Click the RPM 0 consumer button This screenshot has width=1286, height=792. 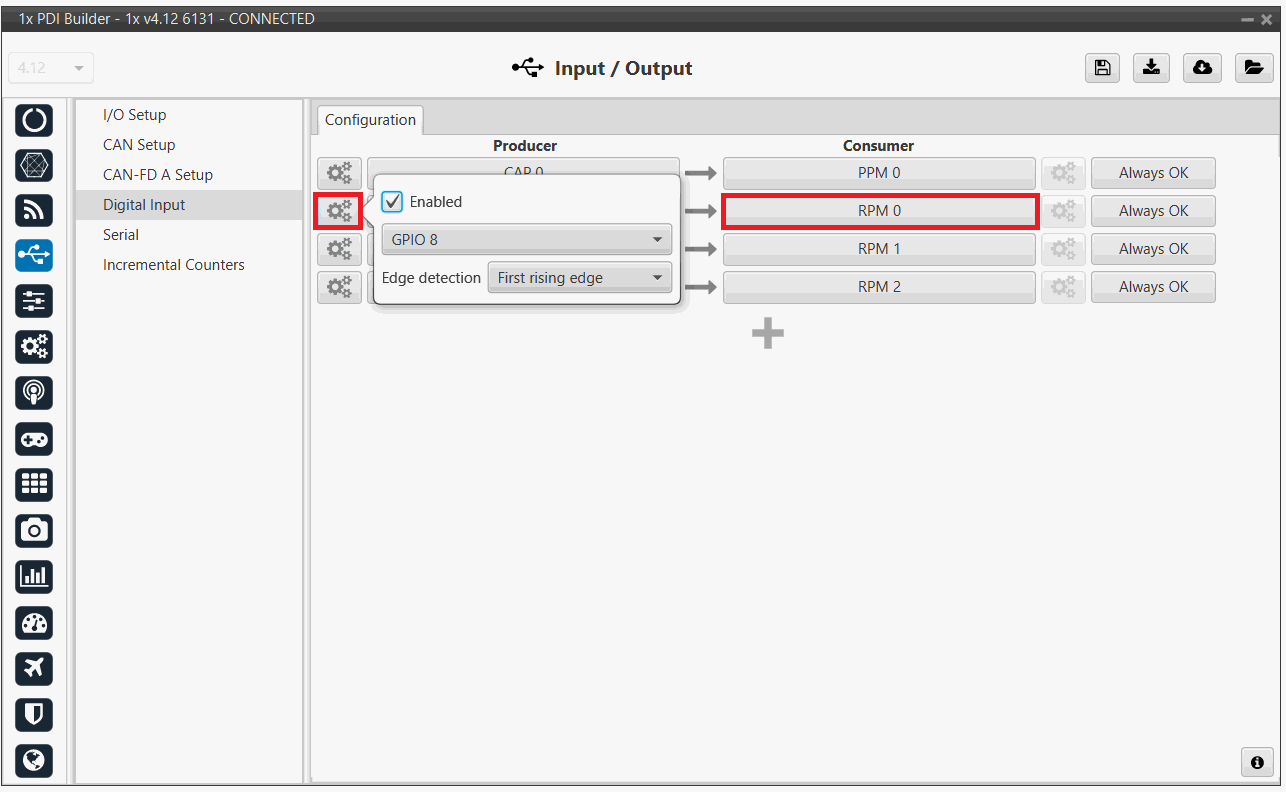(x=879, y=211)
